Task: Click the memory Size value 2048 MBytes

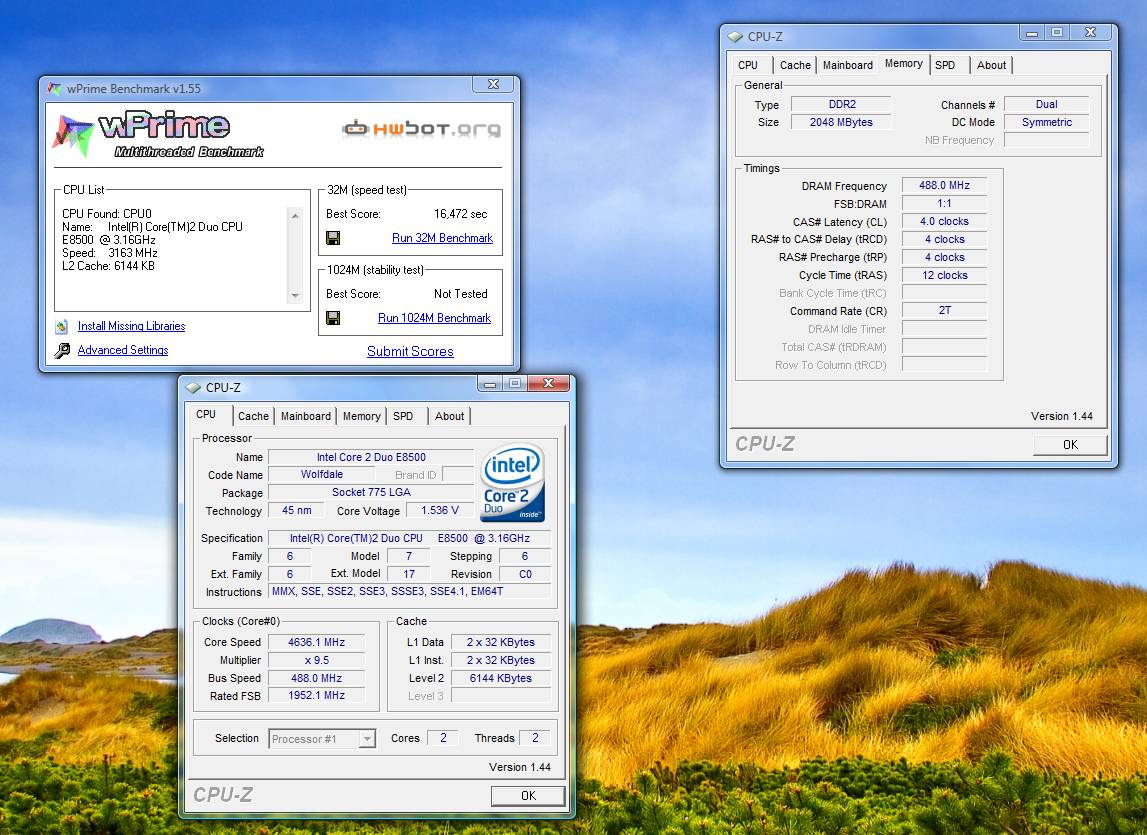Action: [x=841, y=122]
